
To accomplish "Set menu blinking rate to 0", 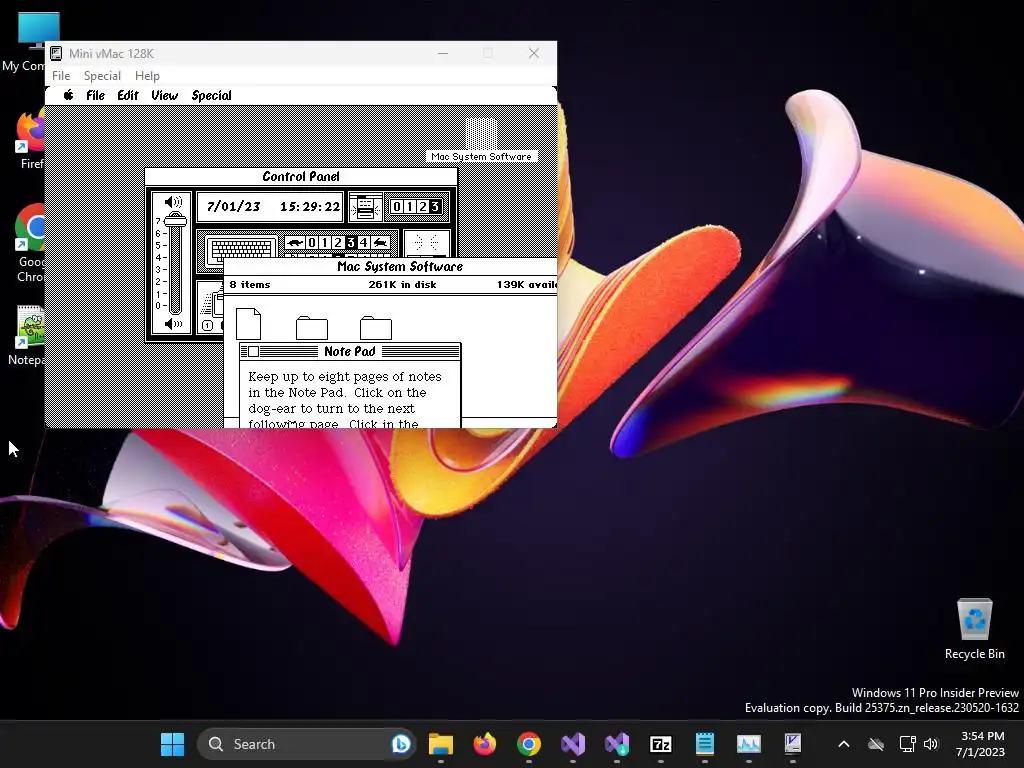I will point(396,207).
